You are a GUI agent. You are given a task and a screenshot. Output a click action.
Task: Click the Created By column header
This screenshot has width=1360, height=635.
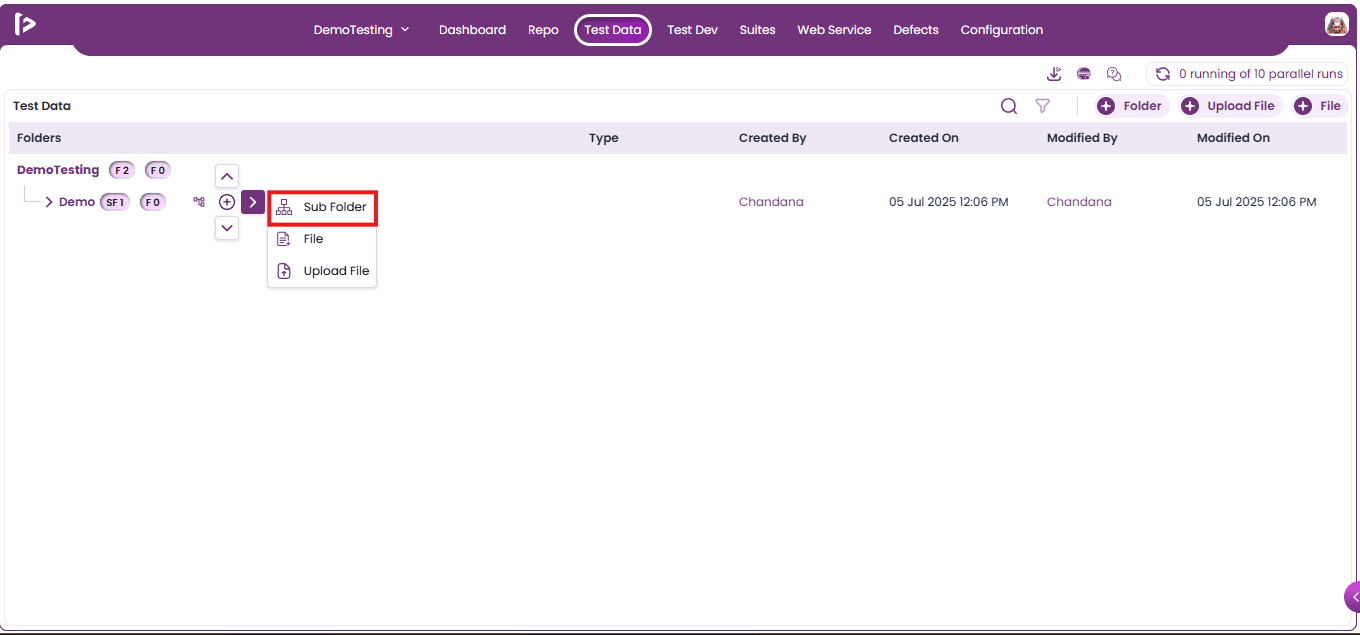click(x=773, y=138)
